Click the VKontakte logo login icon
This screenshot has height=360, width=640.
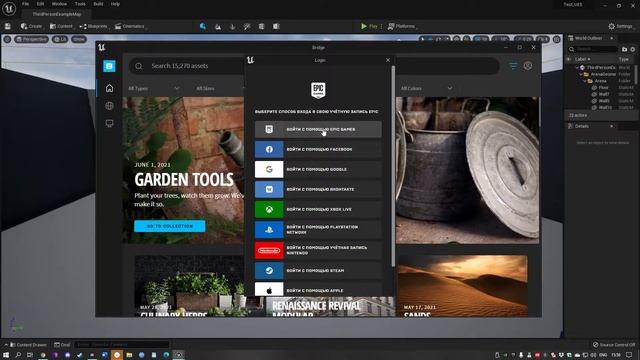[269, 189]
